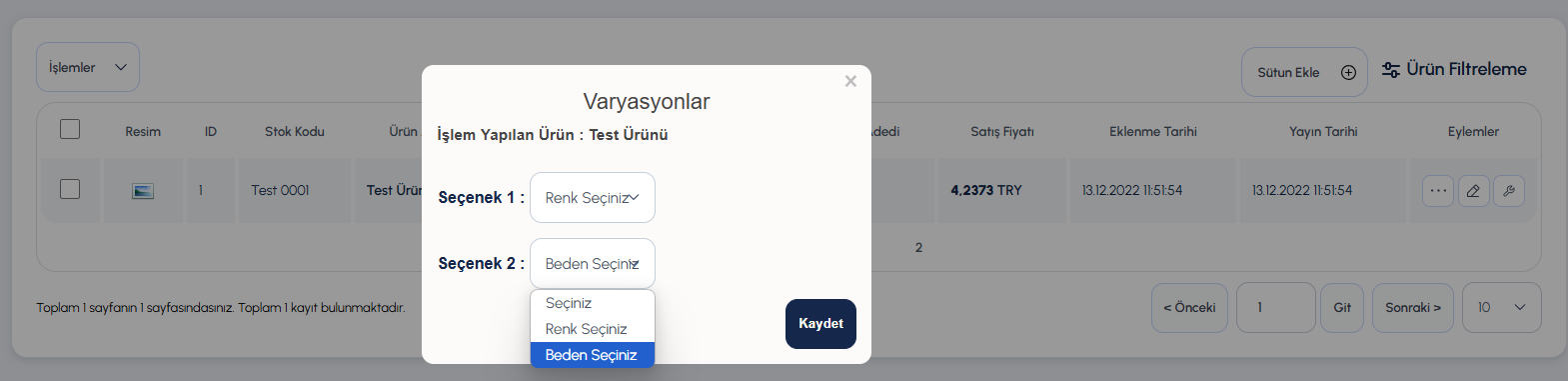The image size is (1568, 381).
Task: Expand the 10 per page dropdown
Action: click(x=1501, y=307)
